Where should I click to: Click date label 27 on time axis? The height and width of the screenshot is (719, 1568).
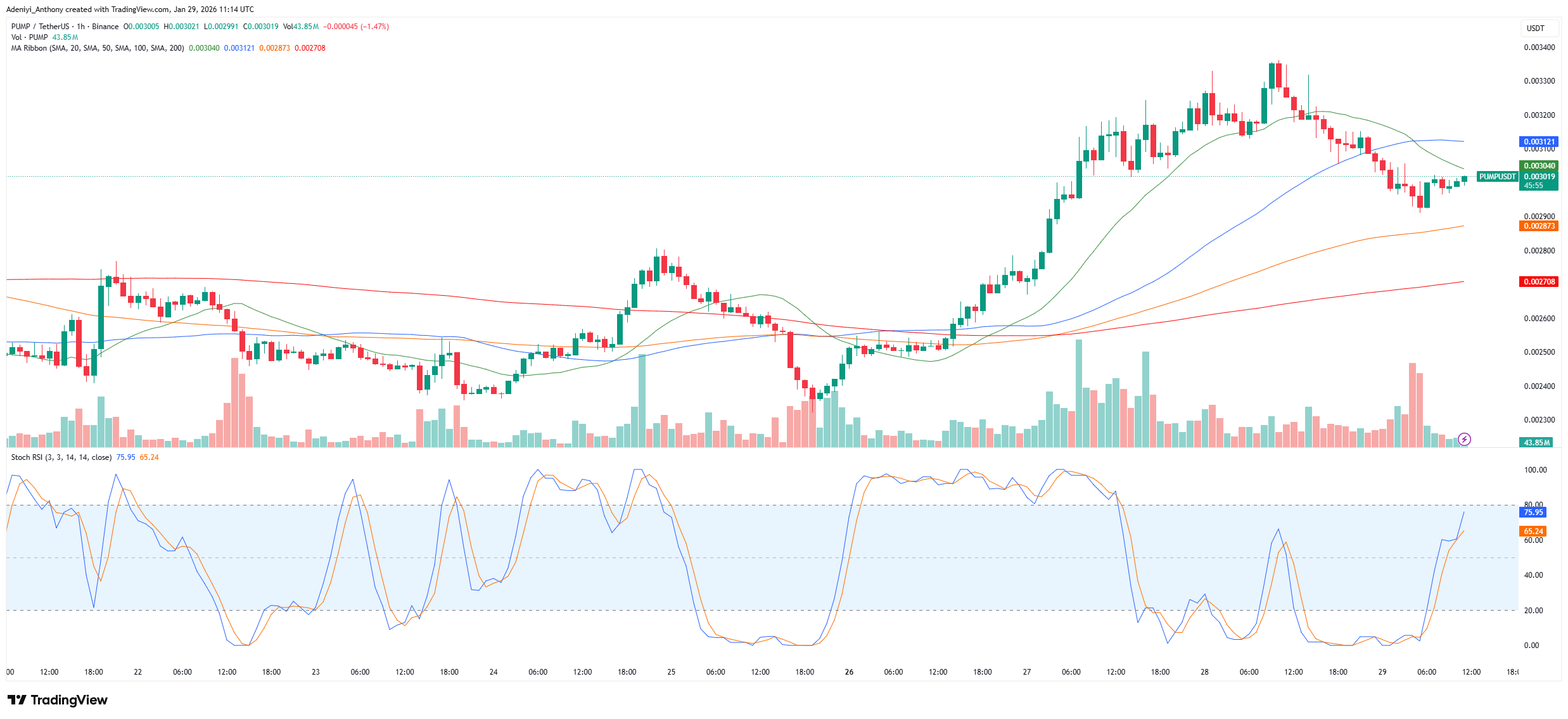pyautogui.click(x=1027, y=672)
